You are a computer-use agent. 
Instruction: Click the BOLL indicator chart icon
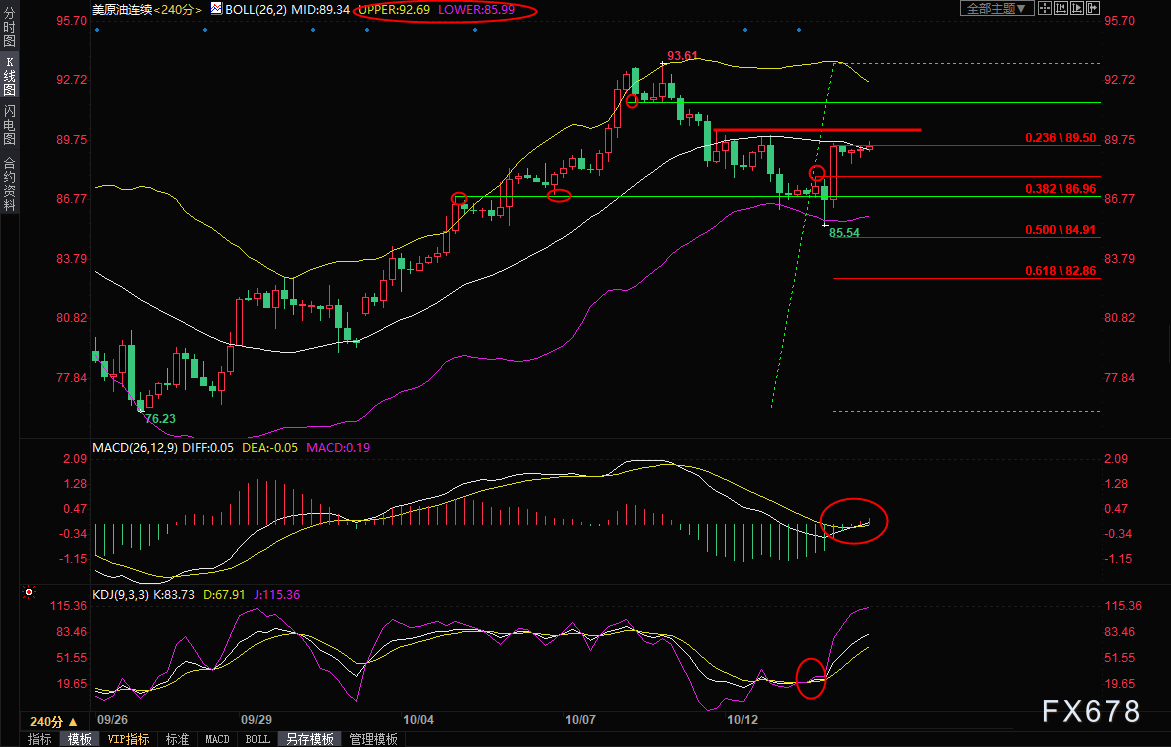[216, 9]
